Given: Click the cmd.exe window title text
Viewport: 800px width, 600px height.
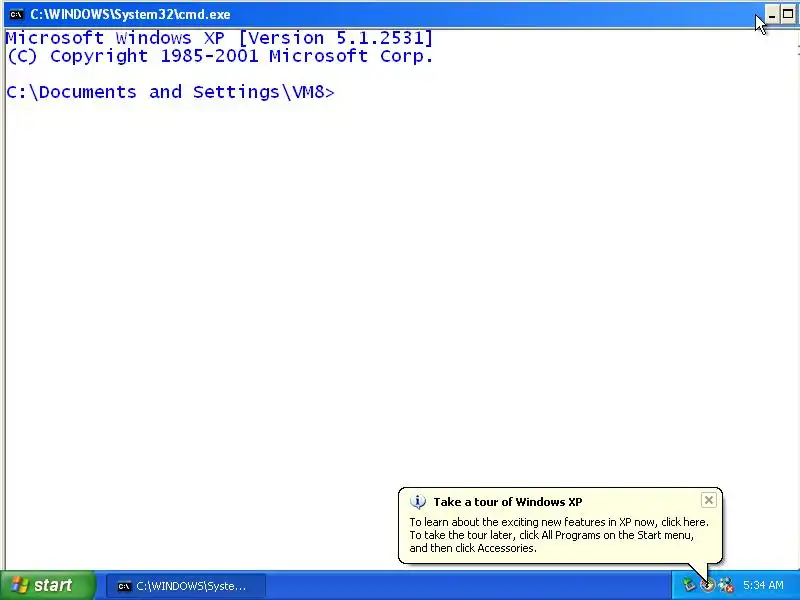Looking at the screenshot, I should [130, 14].
